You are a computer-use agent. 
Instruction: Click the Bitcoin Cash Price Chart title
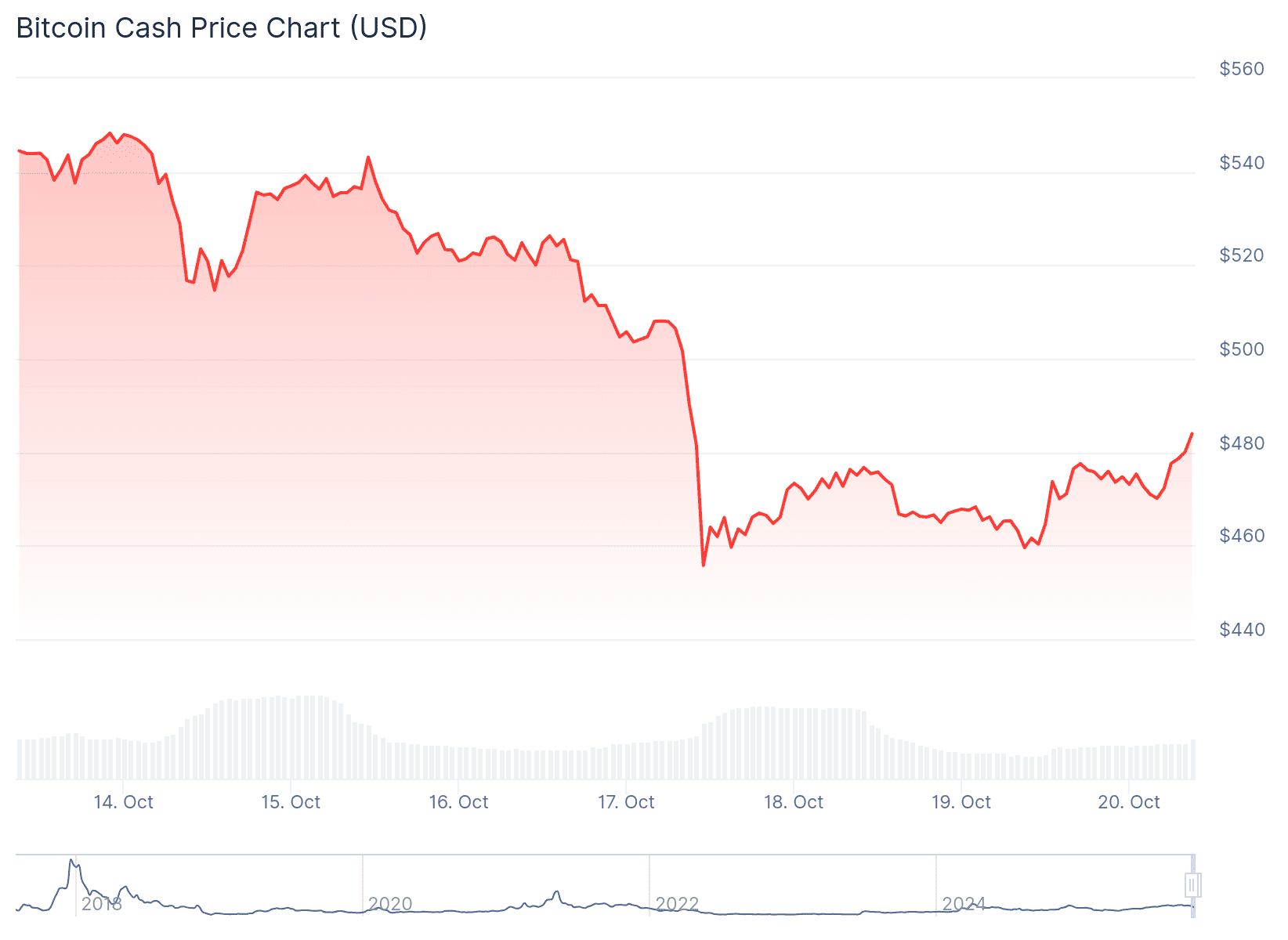pyautogui.click(x=222, y=28)
